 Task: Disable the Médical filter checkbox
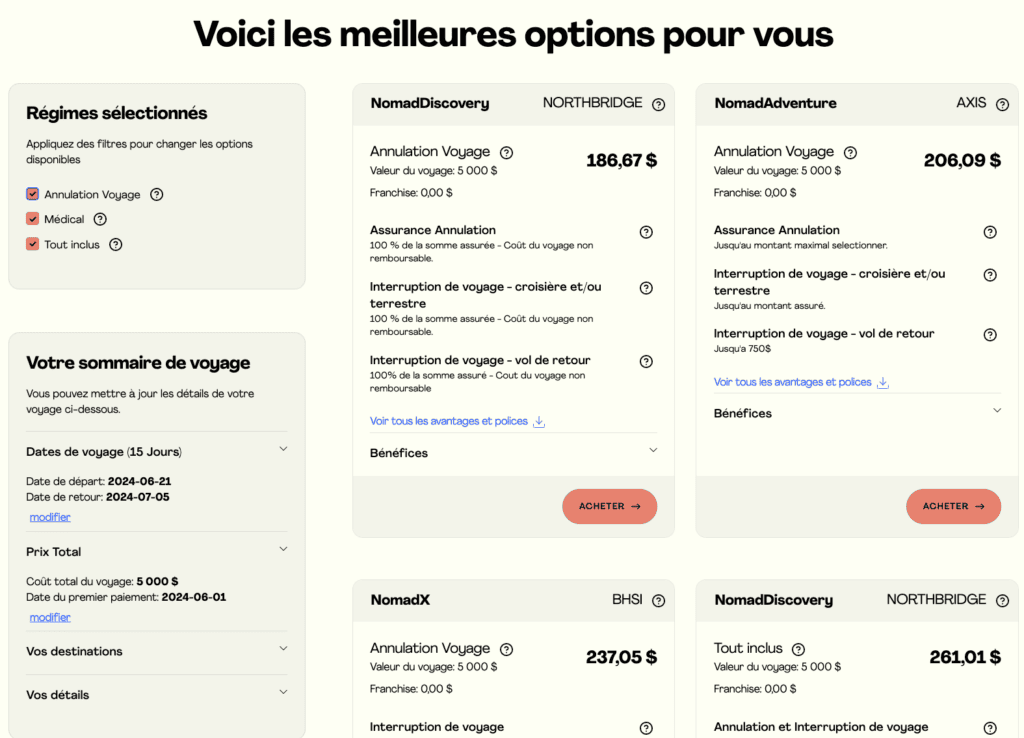pos(32,219)
